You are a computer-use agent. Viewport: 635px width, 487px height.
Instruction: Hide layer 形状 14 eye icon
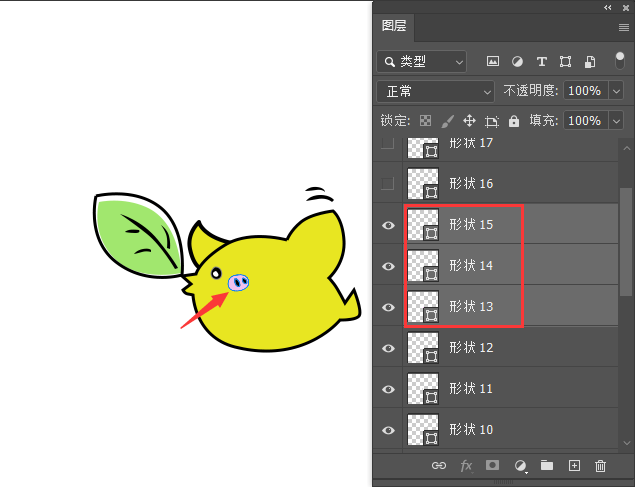[x=388, y=266]
